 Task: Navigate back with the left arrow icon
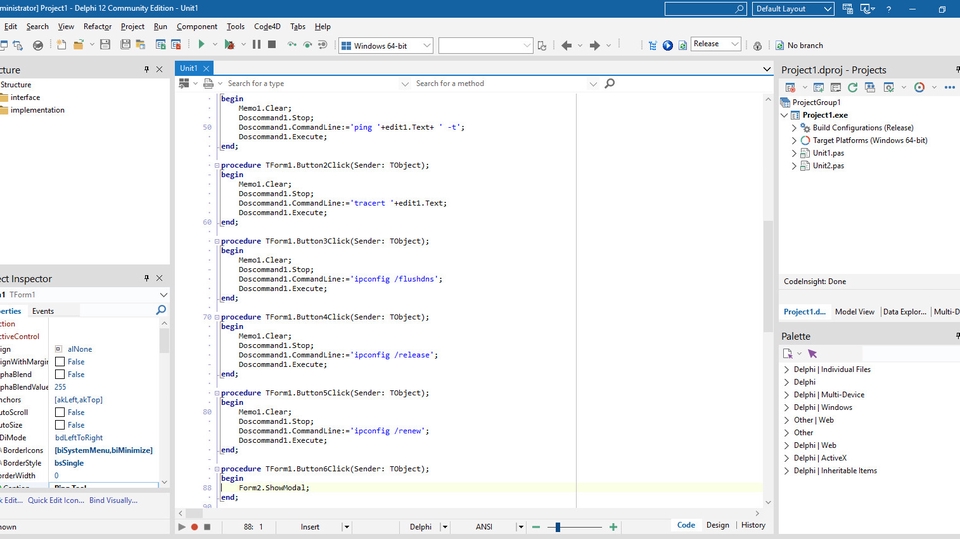(567, 45)
